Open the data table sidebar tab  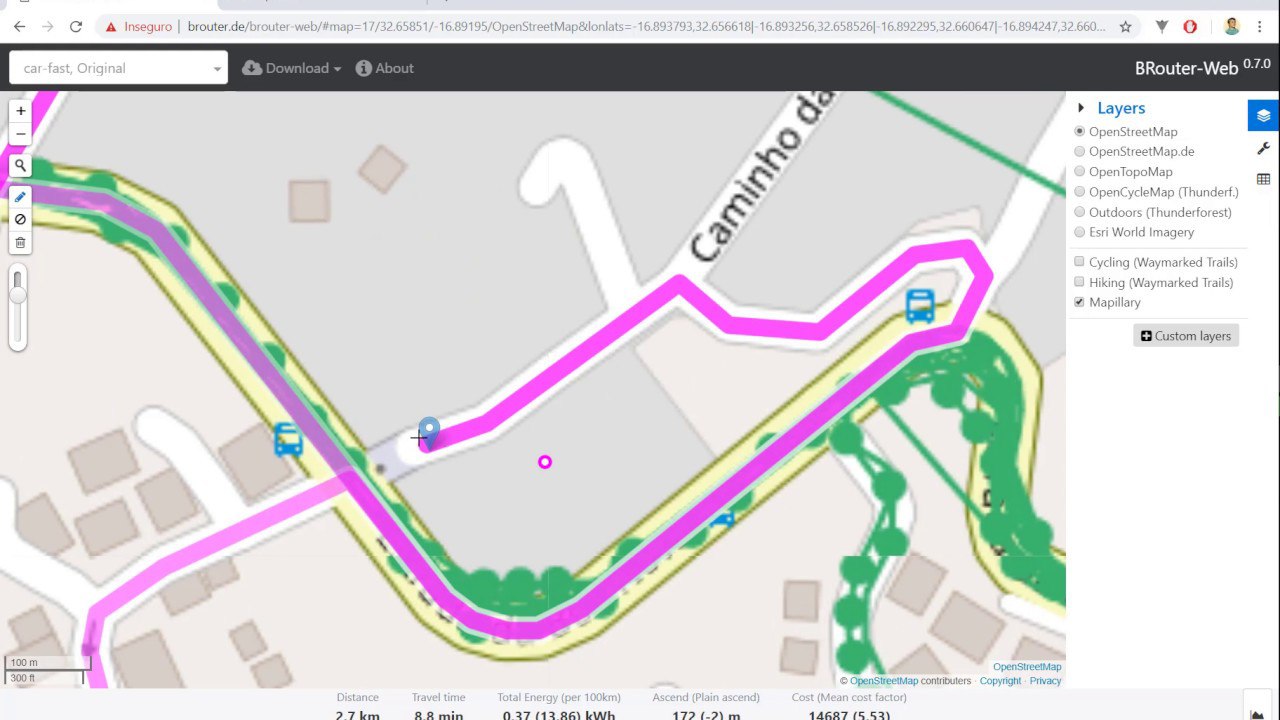tap(1264, 179)
